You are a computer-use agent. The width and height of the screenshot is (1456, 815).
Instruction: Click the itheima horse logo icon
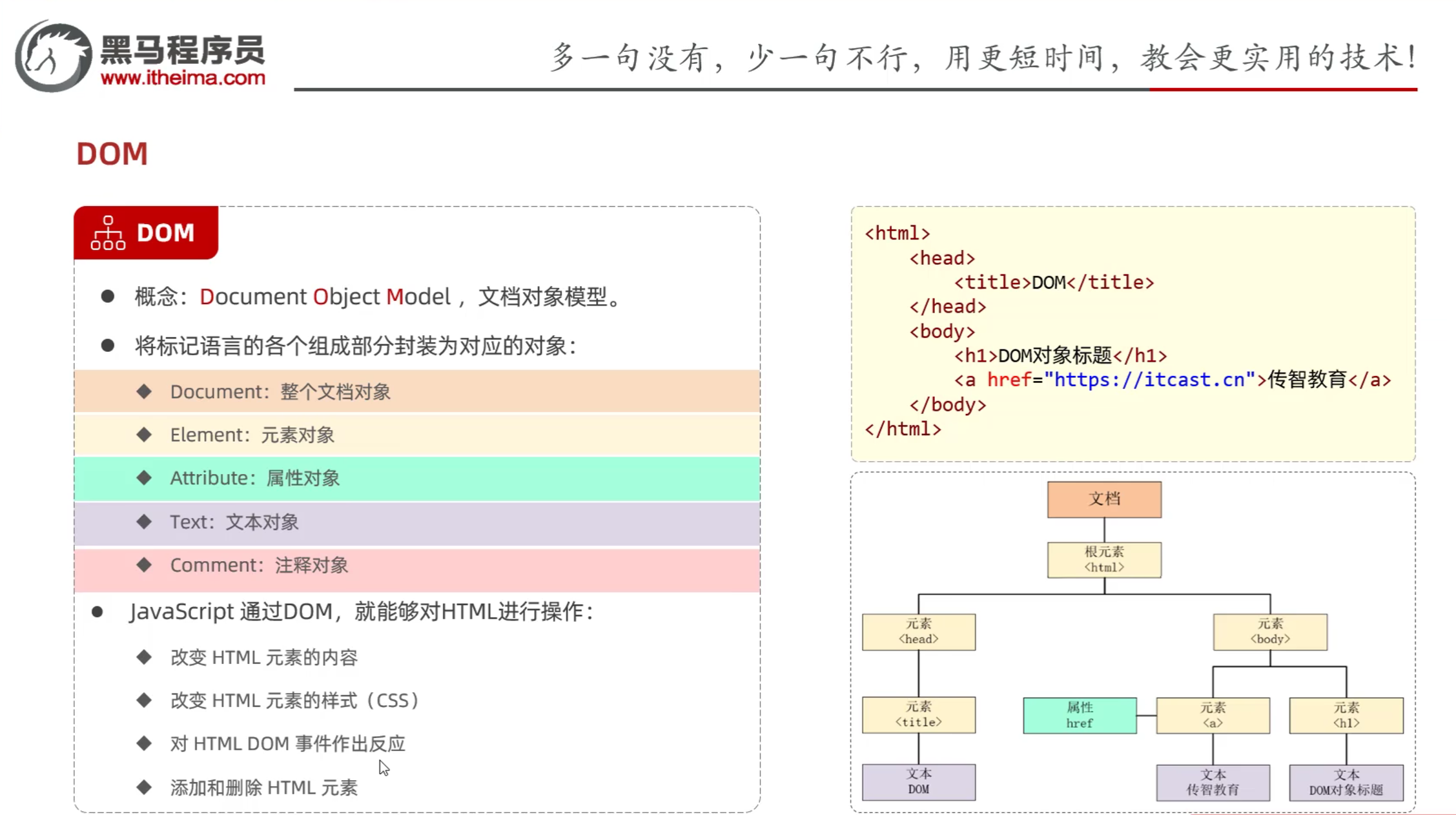point(53,56)
